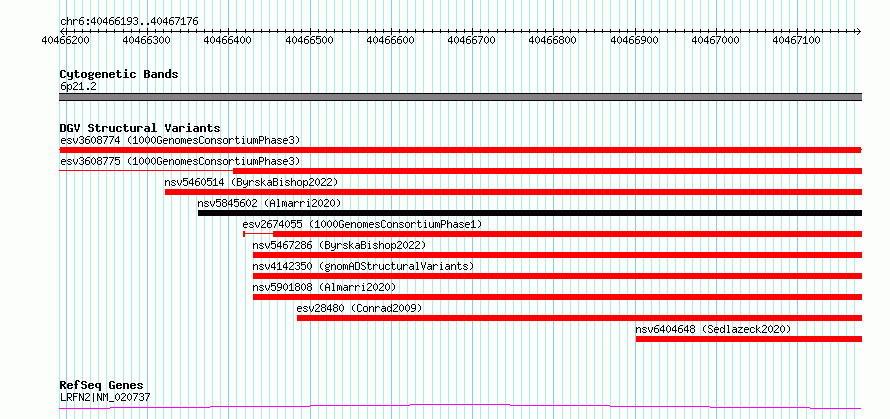Select the red bar for nsv5901808
Screen dimensions: 890x419
[x=557, y=297]
